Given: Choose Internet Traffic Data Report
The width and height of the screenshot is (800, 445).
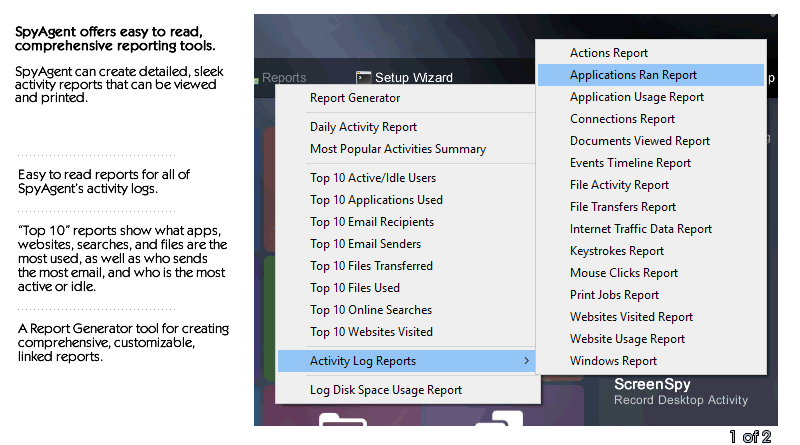Looking at the screenshot, I should pos(651,228).
